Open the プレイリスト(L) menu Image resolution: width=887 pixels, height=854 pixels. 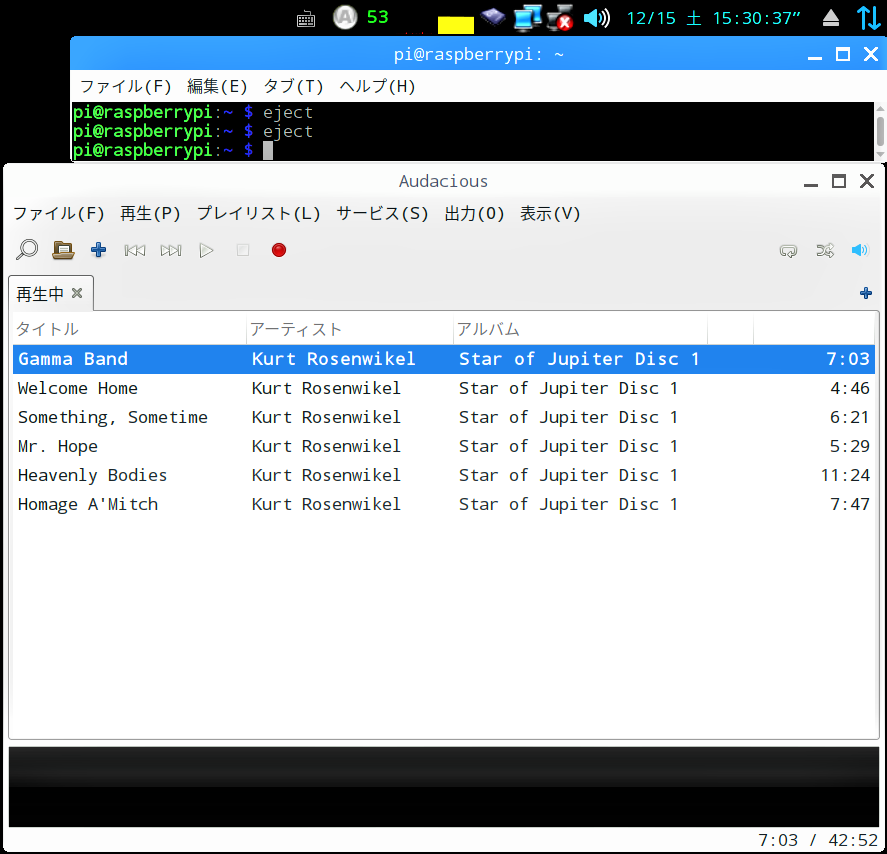pyautogui.click(x=259, y=214)
